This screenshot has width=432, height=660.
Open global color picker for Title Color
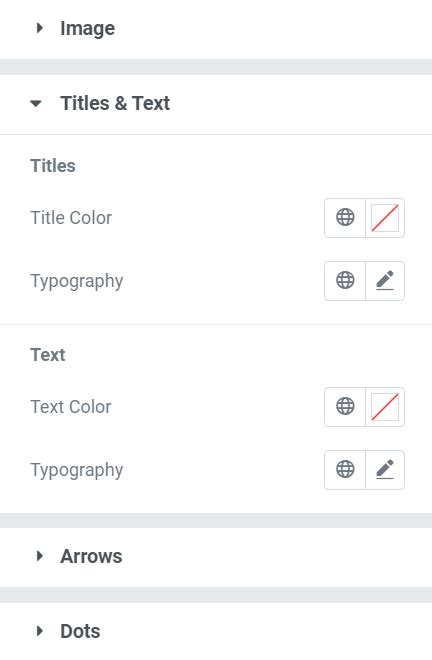[345, 218]
